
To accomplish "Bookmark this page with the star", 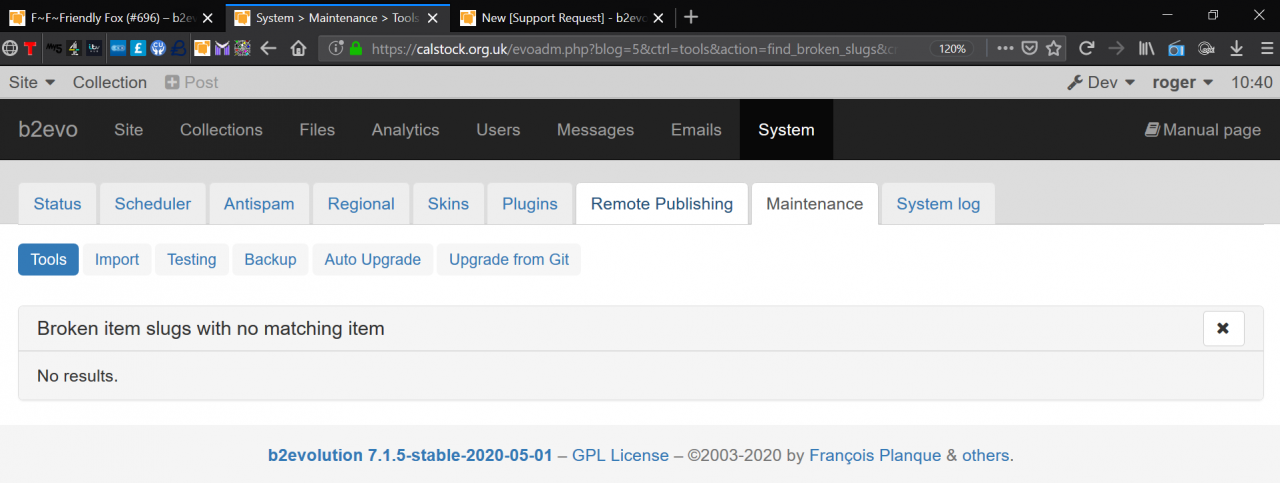I will [x=1054, y=48].
